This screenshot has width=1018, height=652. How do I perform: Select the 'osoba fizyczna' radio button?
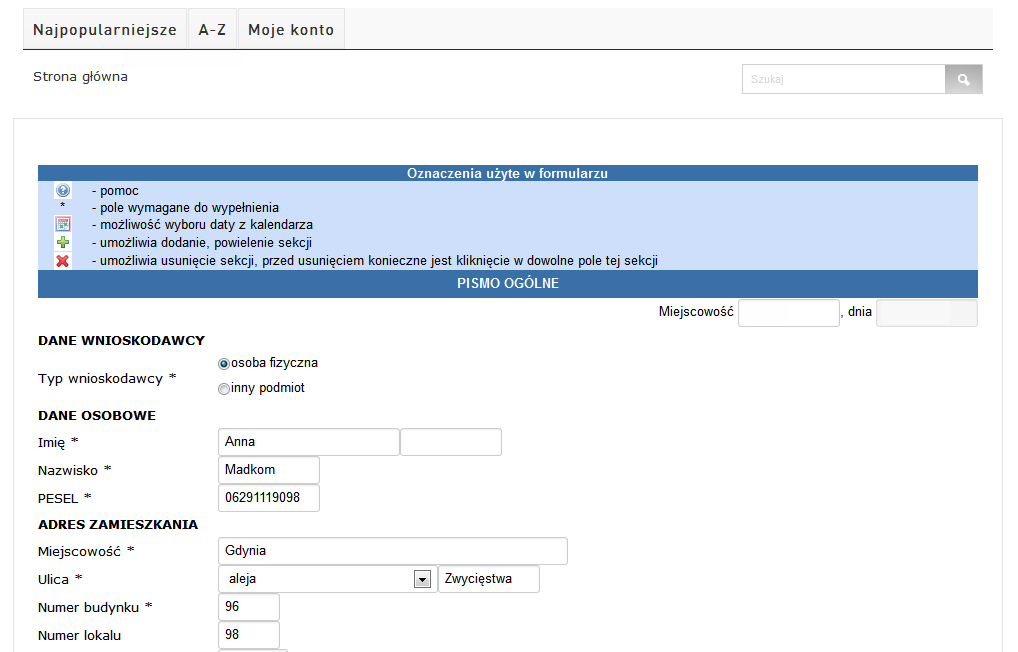pyautogui.click(x=224, y=364)
